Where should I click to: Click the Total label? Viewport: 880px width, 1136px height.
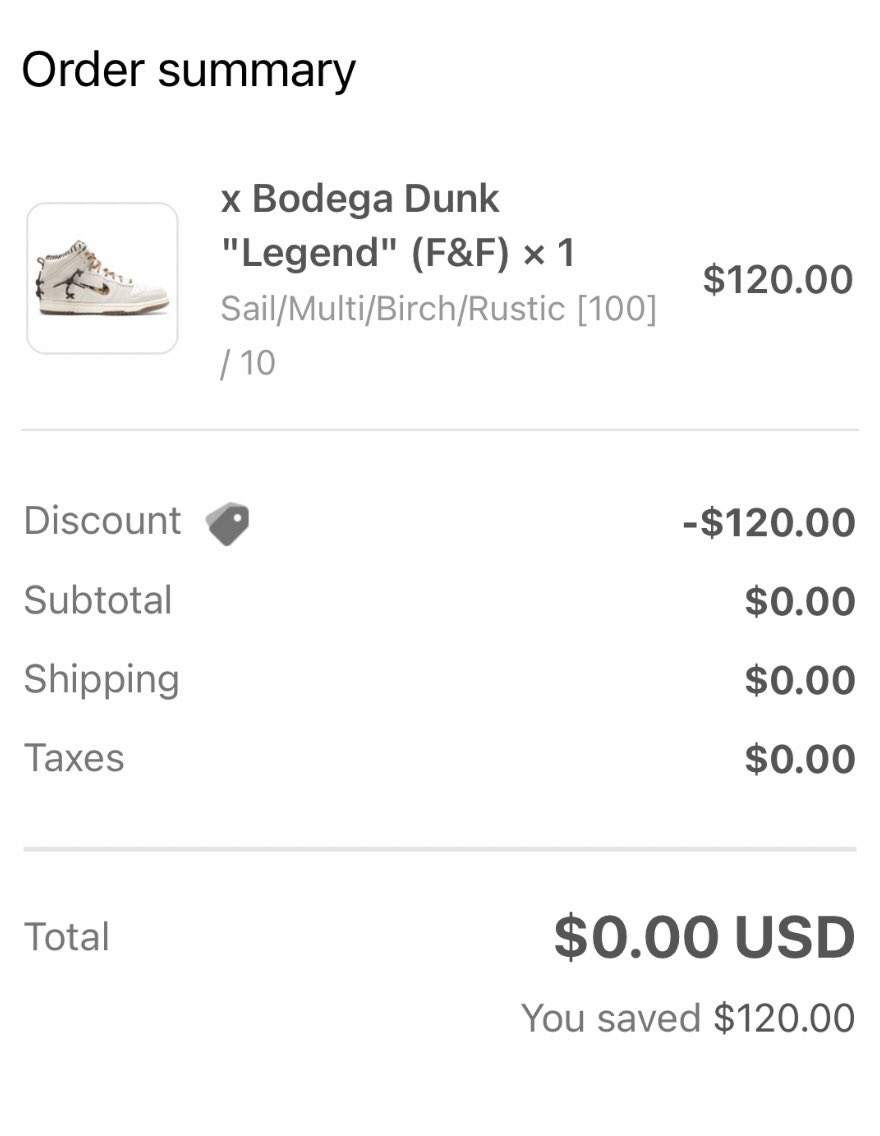(x=67, y=936)
